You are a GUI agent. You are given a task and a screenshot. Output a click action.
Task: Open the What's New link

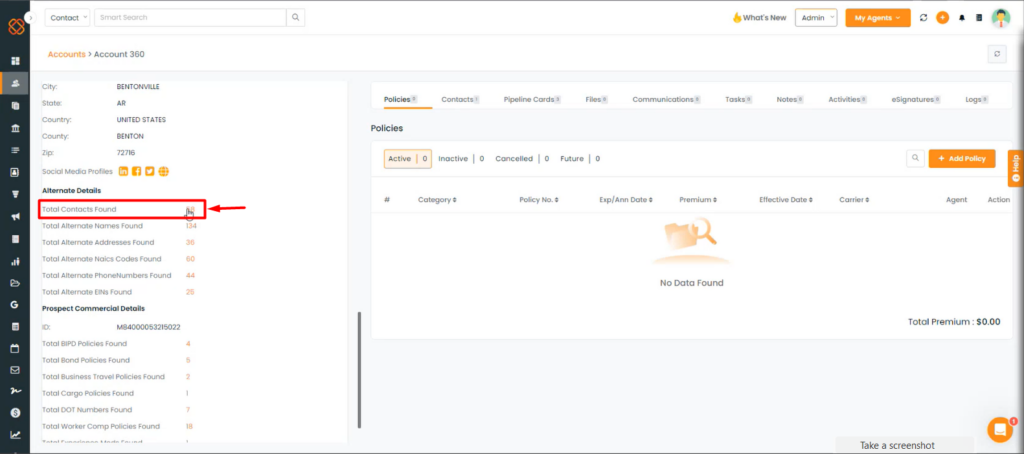[x=760, y=18]
